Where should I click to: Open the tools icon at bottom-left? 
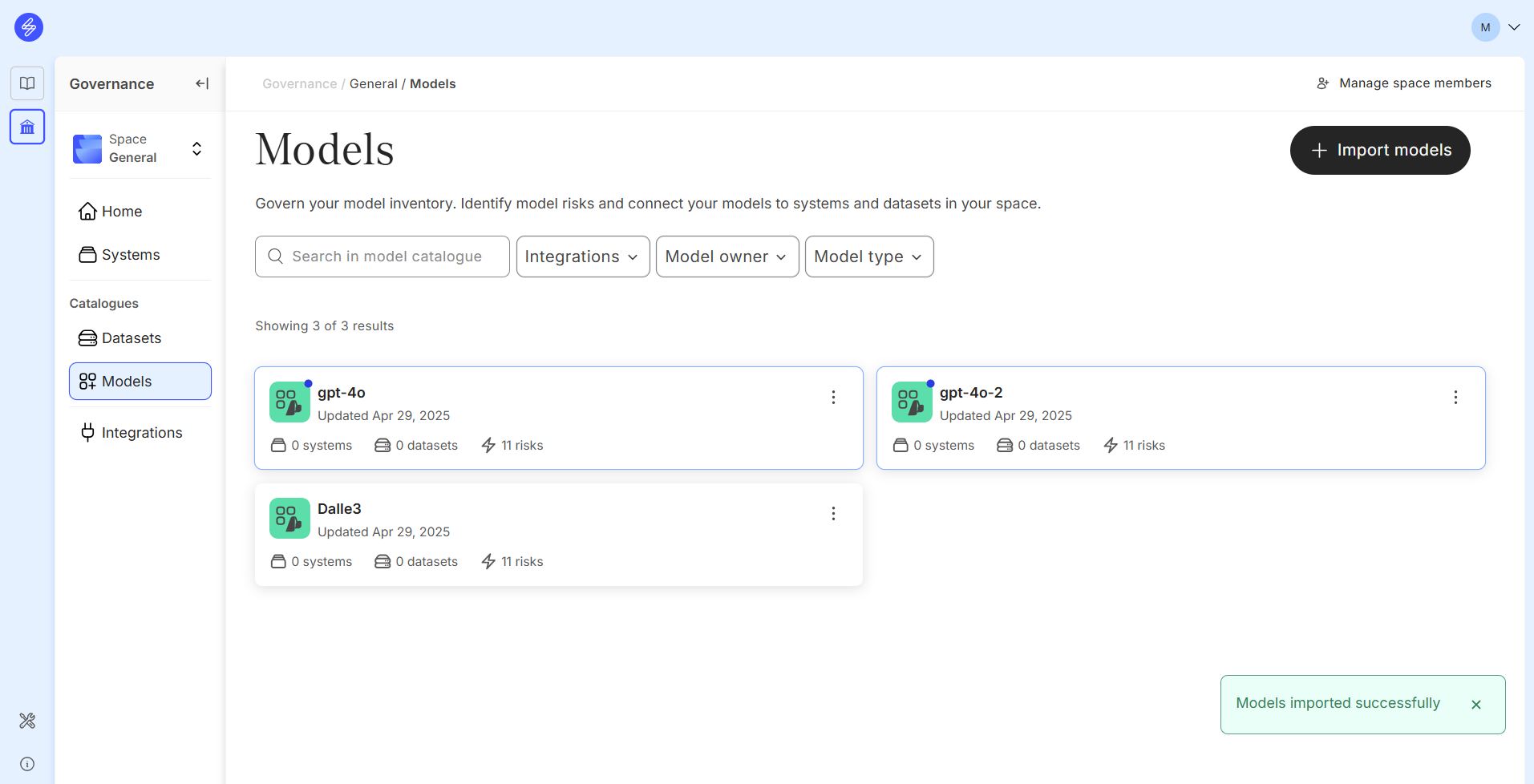click(27, 721)
